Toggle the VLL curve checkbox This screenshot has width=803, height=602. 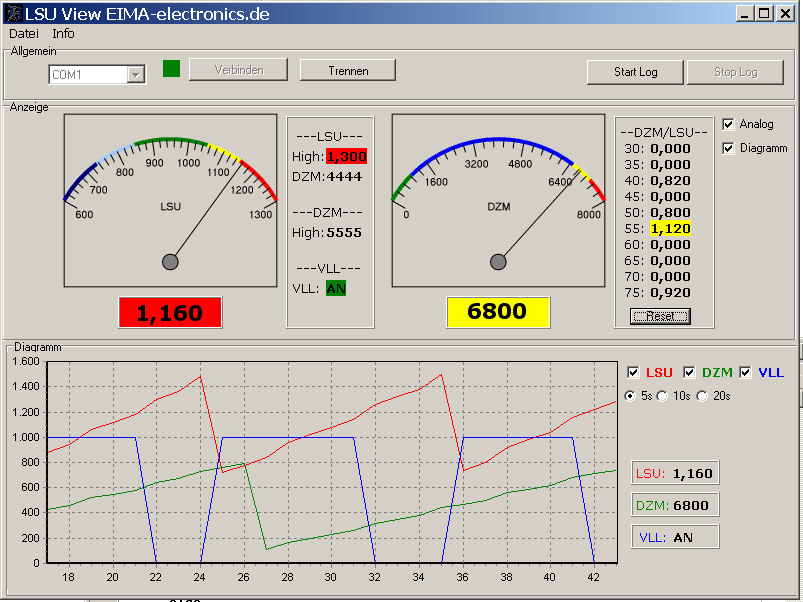[746, 373]
